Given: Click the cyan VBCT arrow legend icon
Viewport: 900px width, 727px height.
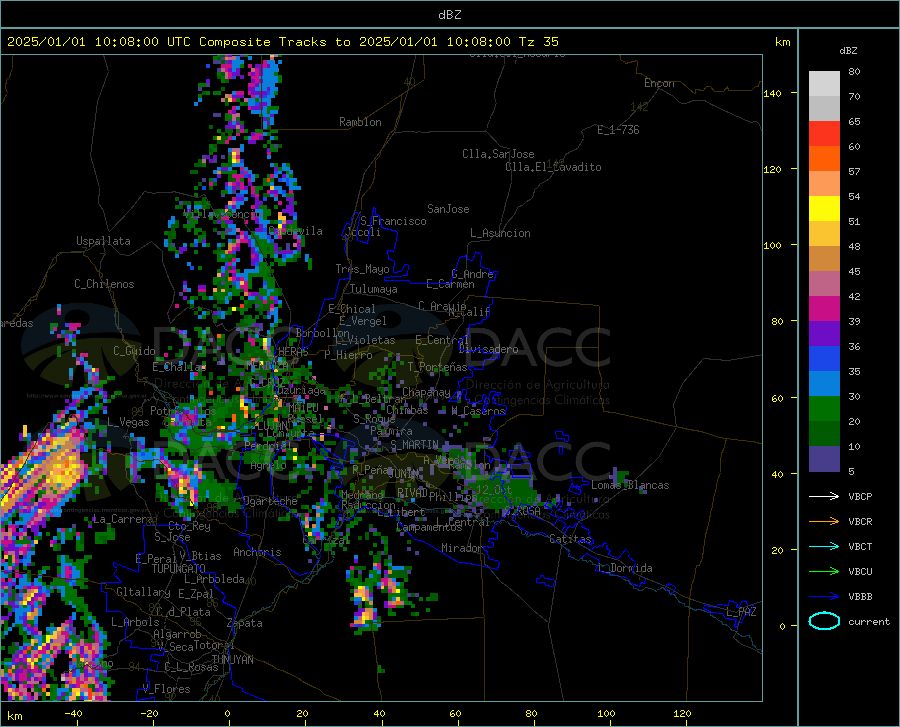Looking at the screenshot, I should click(x=824, y=546).
